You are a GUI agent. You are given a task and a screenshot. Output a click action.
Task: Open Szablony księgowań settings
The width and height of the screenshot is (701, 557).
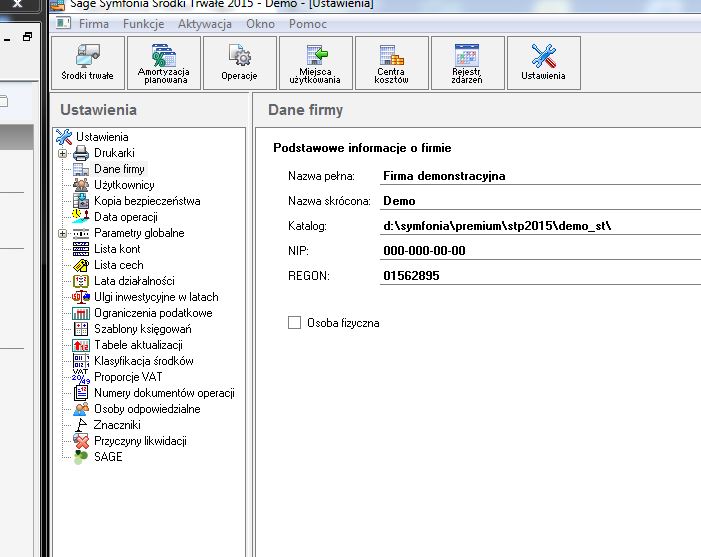pyautogui.click(x=143, y=329)
